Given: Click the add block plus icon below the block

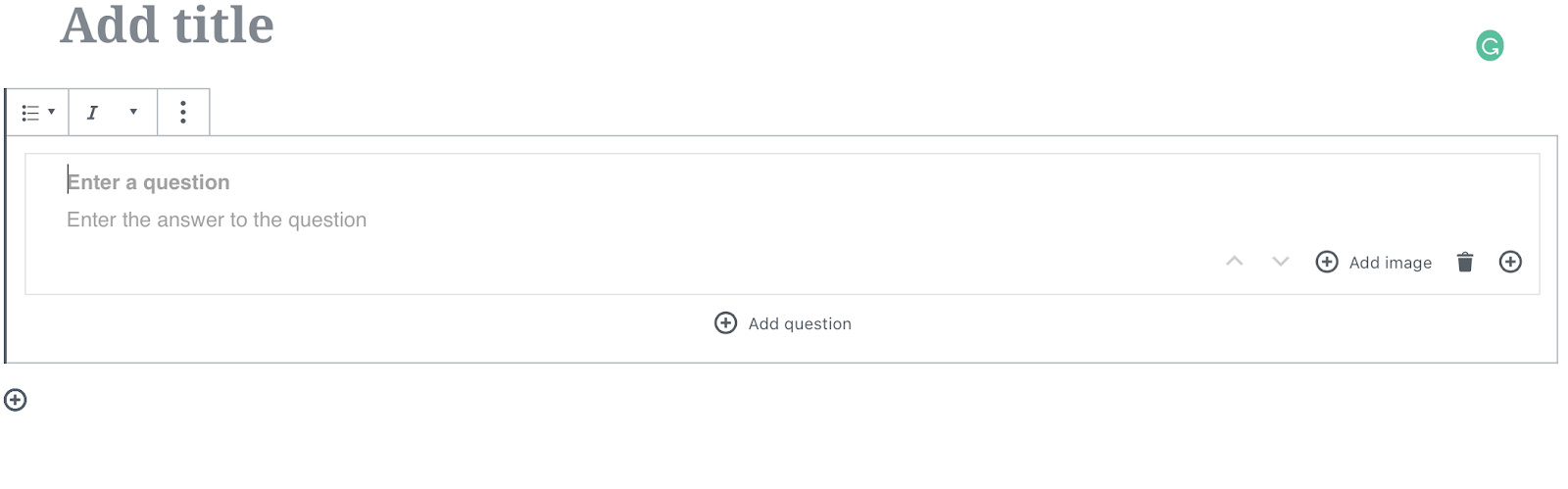Looking at the screenshot, I should coord(16,400).
